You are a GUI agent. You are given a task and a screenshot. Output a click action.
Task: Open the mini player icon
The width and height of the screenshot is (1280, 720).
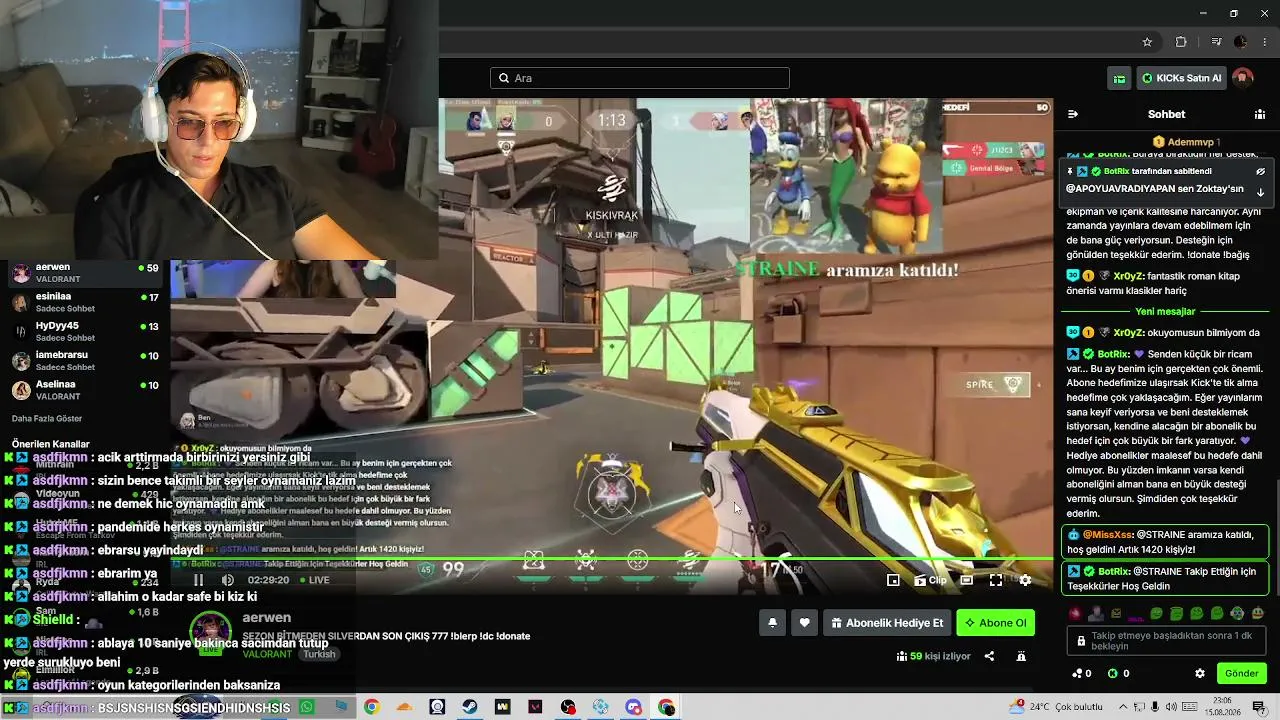tap(893, 580)
